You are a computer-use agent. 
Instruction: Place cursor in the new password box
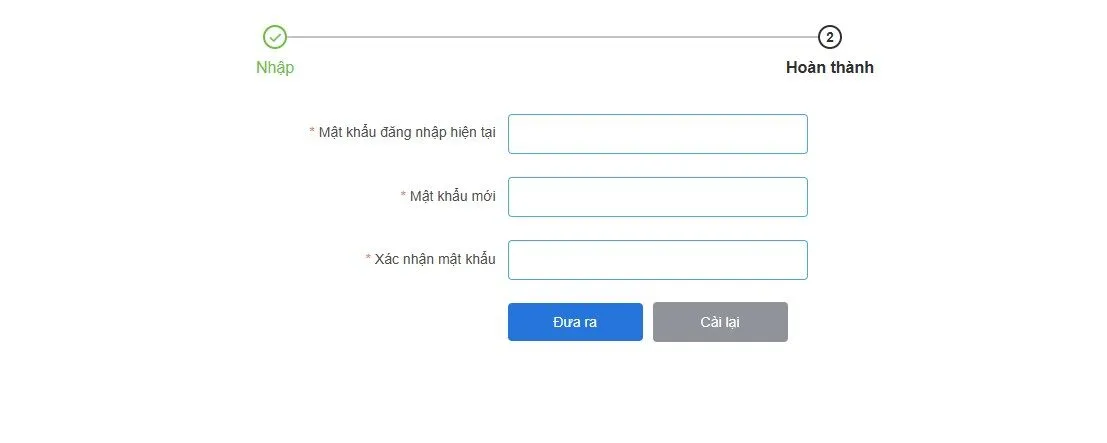[x=657, y=197]
